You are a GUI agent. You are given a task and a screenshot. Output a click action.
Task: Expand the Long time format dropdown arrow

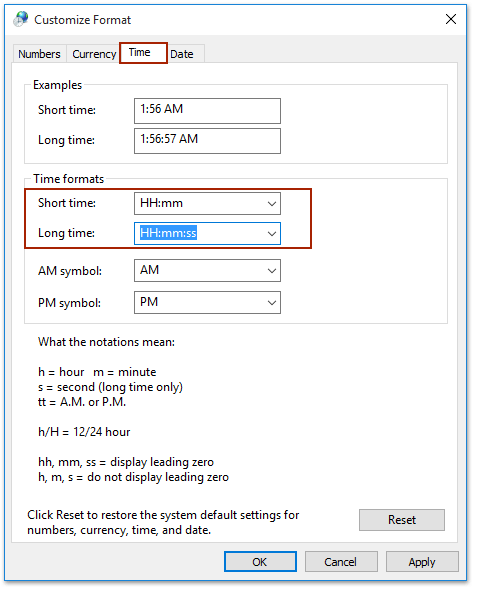(272, 234)
